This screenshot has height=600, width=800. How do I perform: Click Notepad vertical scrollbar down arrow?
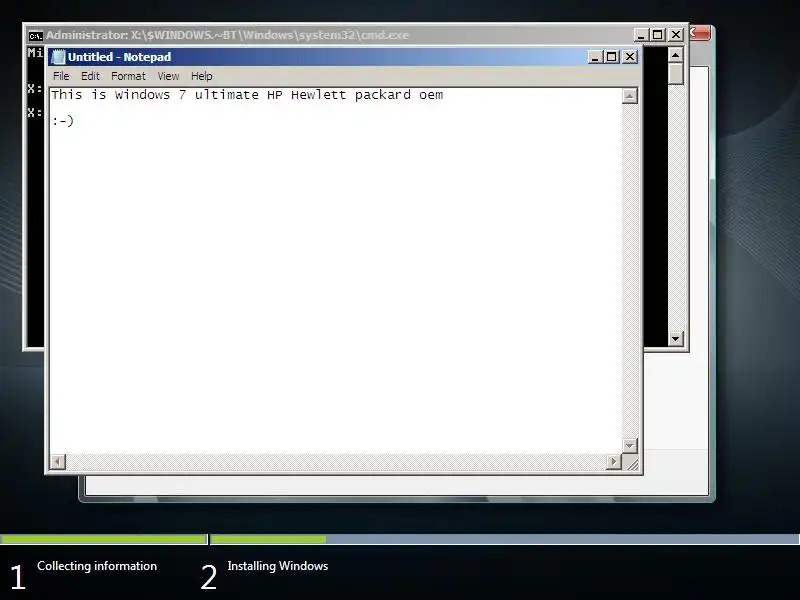click(x=630, y=445)
